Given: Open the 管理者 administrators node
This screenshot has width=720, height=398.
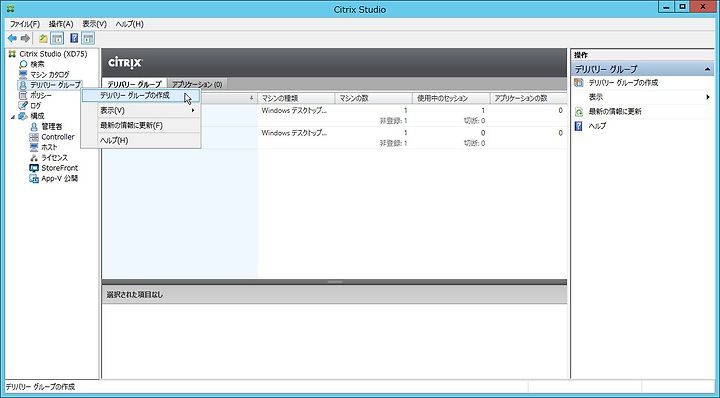Looking at the screenshot, I should click(x=51, y=126).
